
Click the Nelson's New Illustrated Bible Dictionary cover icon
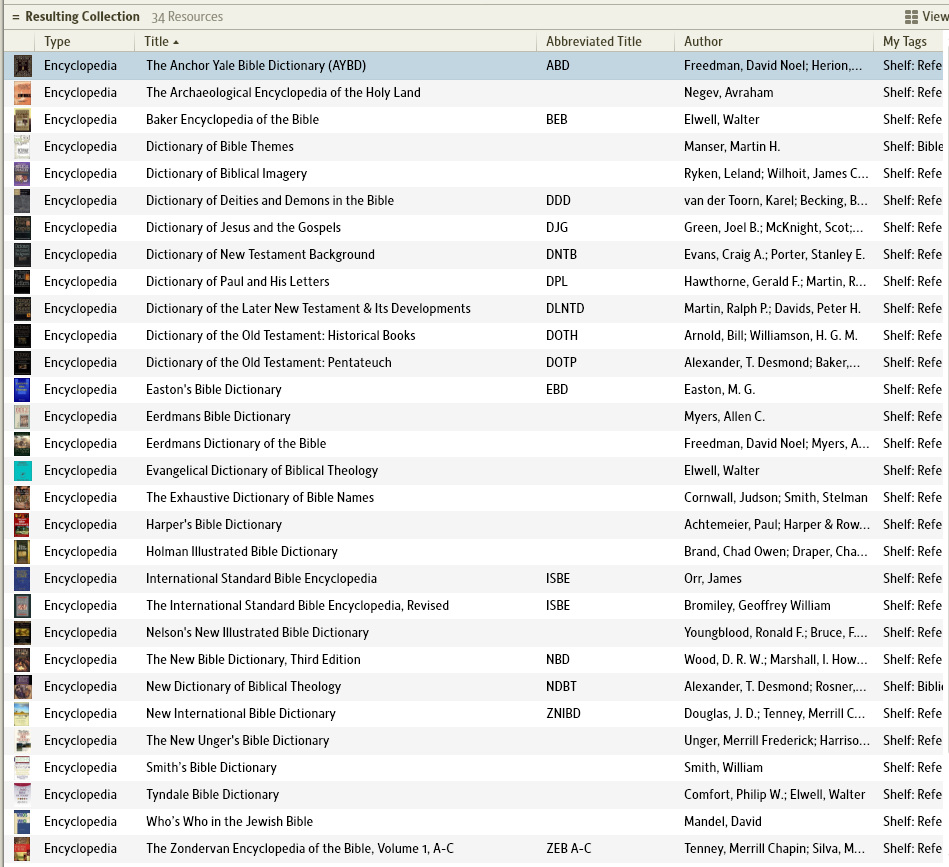(x=22, y=632)
